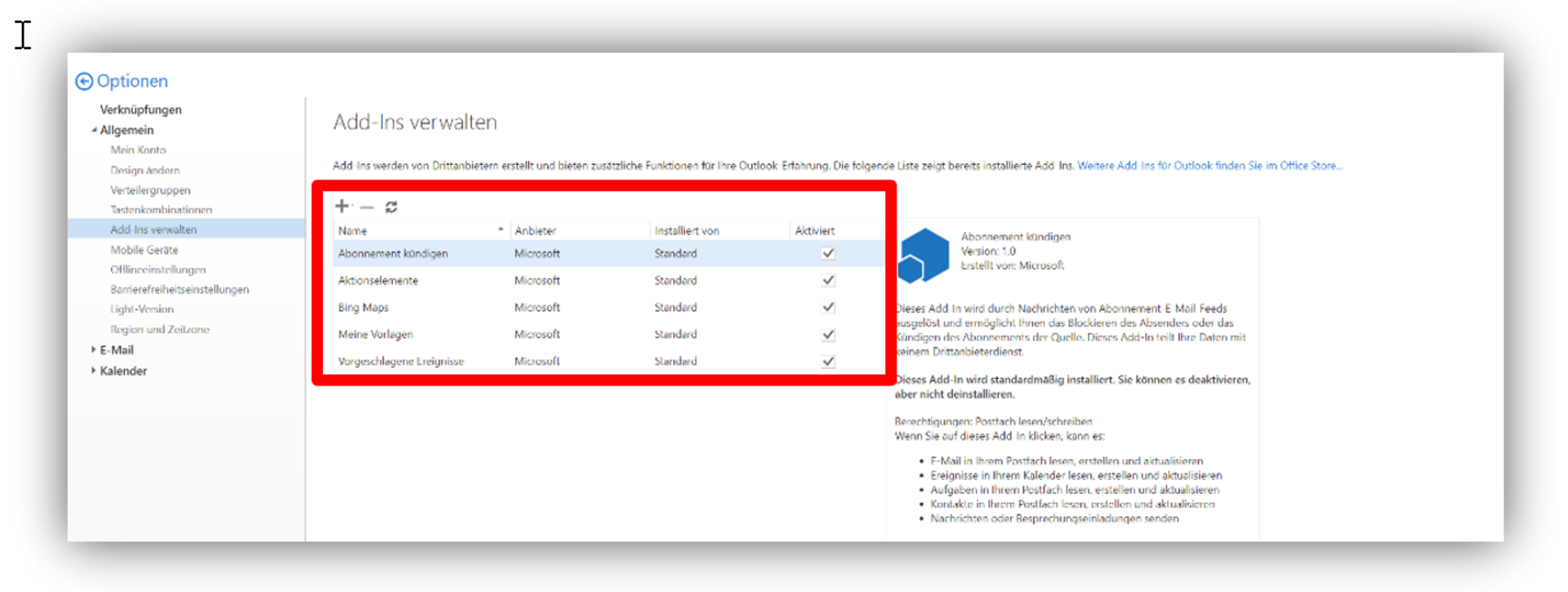Open the Office Store add-ins link
This screenshot has width=1568, height=592.
pyautogui.click(x=1209, y=166)
